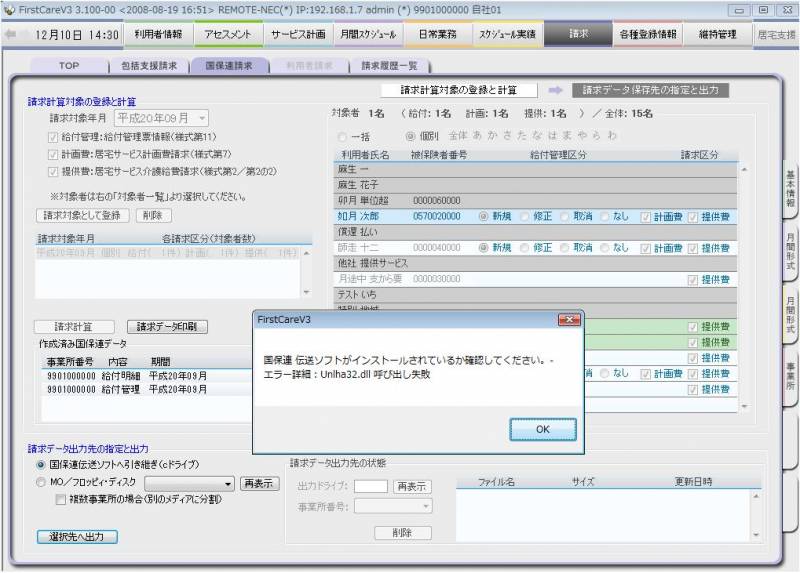Open the アセスメント toolbar section
The width and height of the screenshot is (800, 573).
pos(227,34)
